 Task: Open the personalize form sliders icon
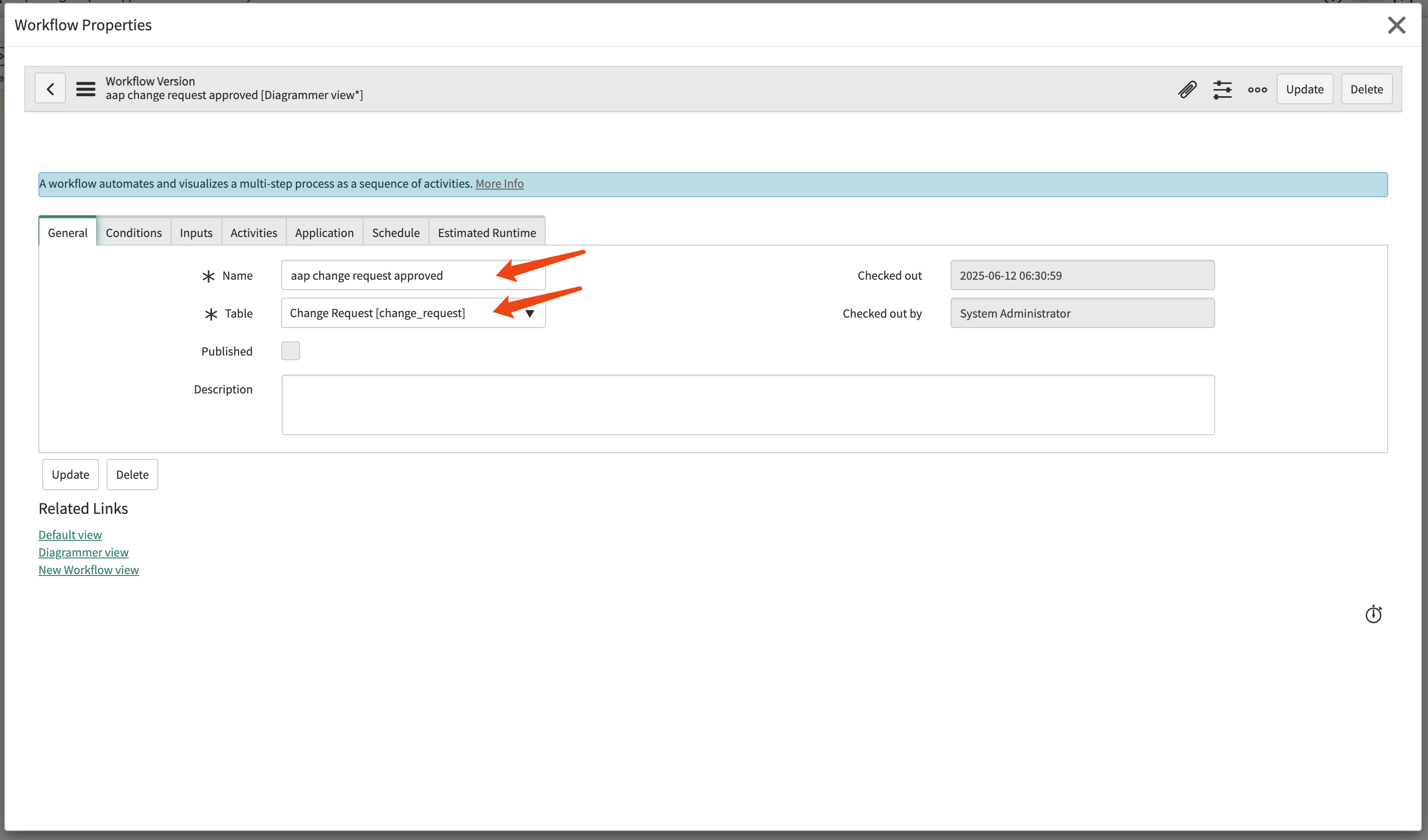pyautogui.click(x=1222, y=89)
